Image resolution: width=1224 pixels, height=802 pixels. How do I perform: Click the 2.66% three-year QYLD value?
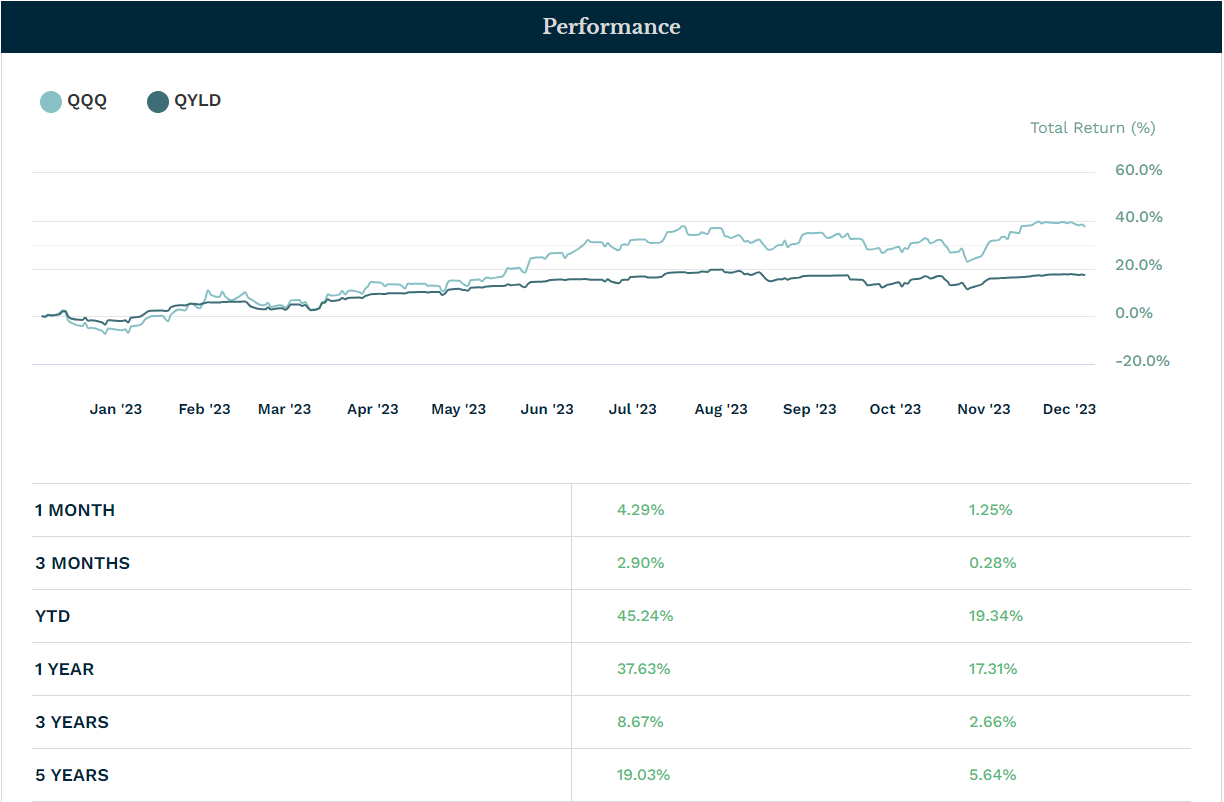click(993, 722)
